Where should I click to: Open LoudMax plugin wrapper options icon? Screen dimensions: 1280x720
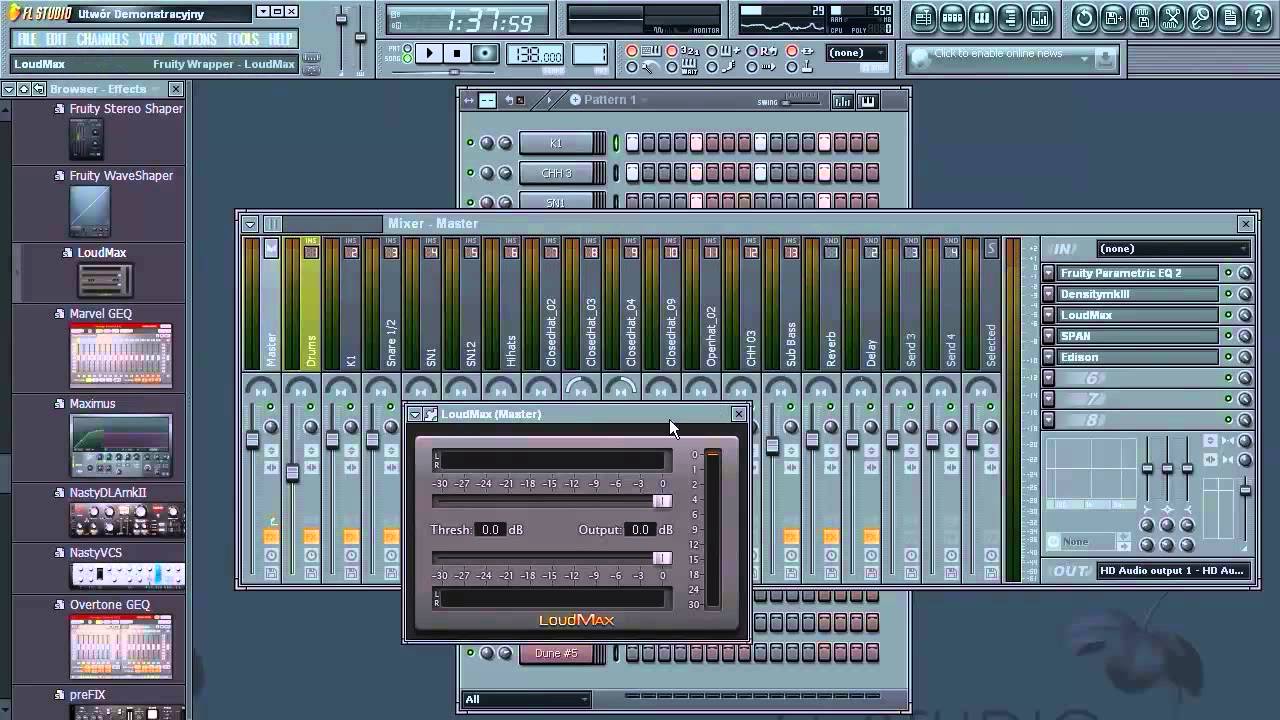(431, 414)
